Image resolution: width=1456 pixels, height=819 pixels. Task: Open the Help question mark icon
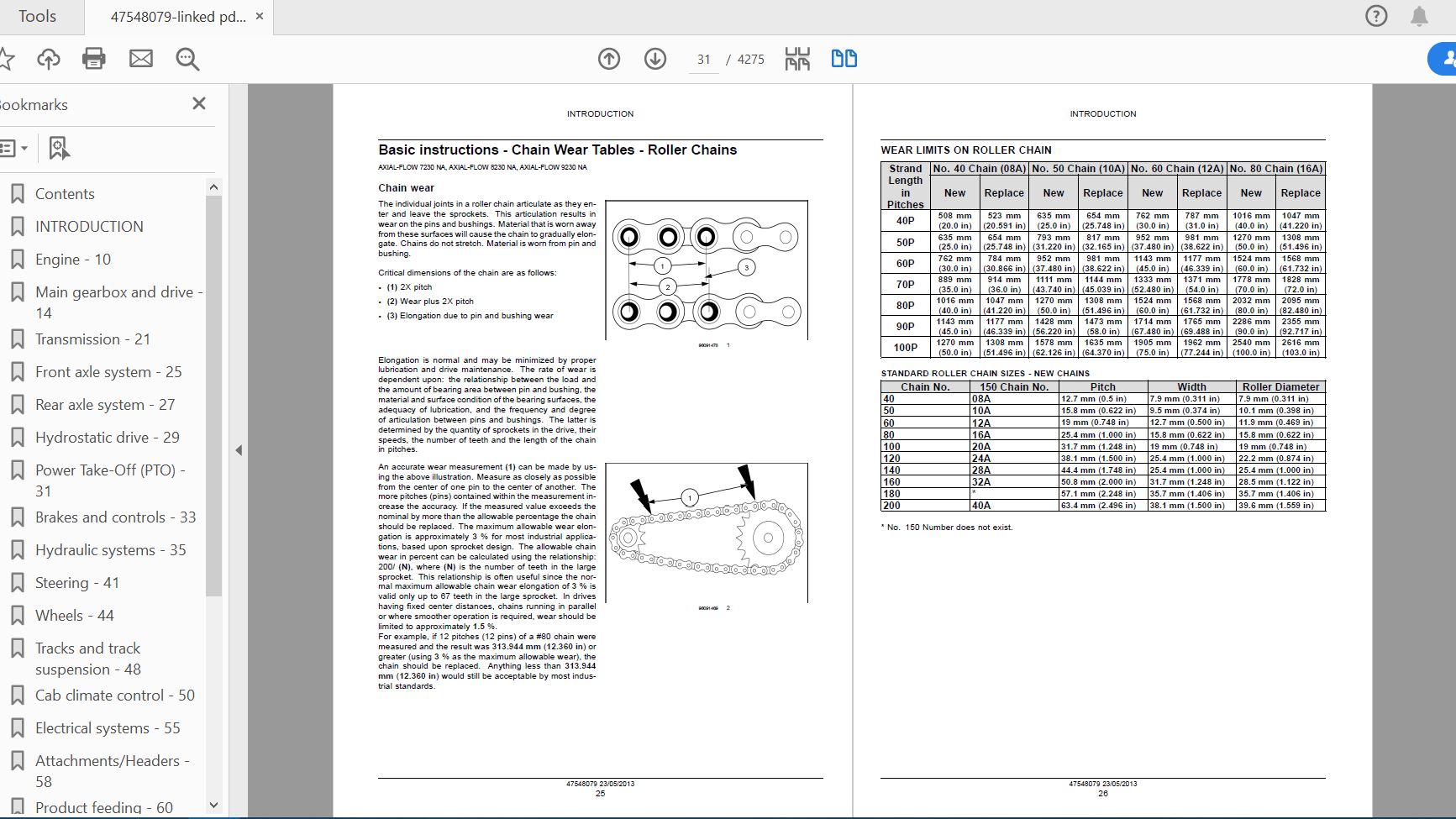pos(1376,16)
